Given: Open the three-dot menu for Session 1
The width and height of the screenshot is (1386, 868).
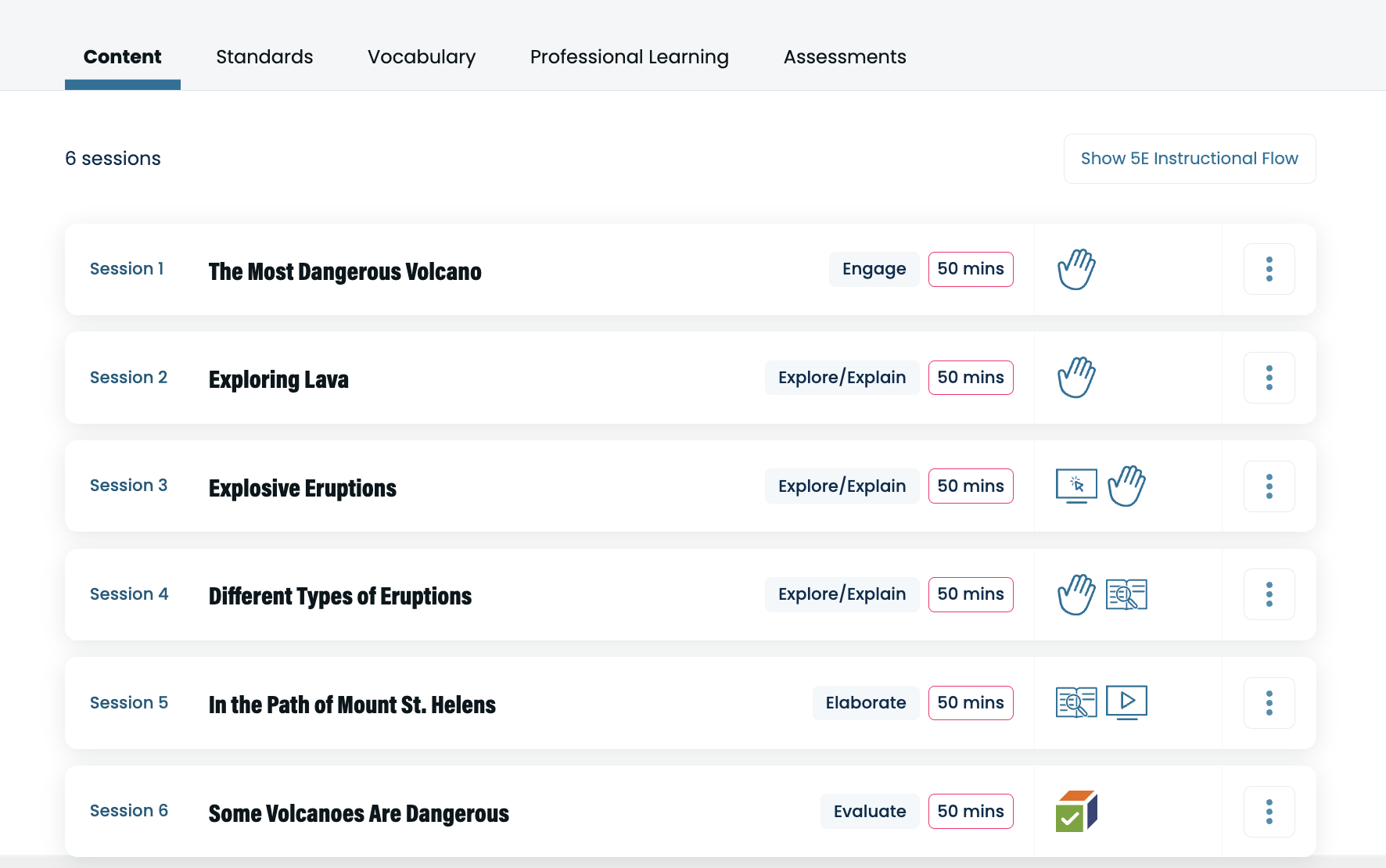Looking at the screenshot, I should (1269, 269).
